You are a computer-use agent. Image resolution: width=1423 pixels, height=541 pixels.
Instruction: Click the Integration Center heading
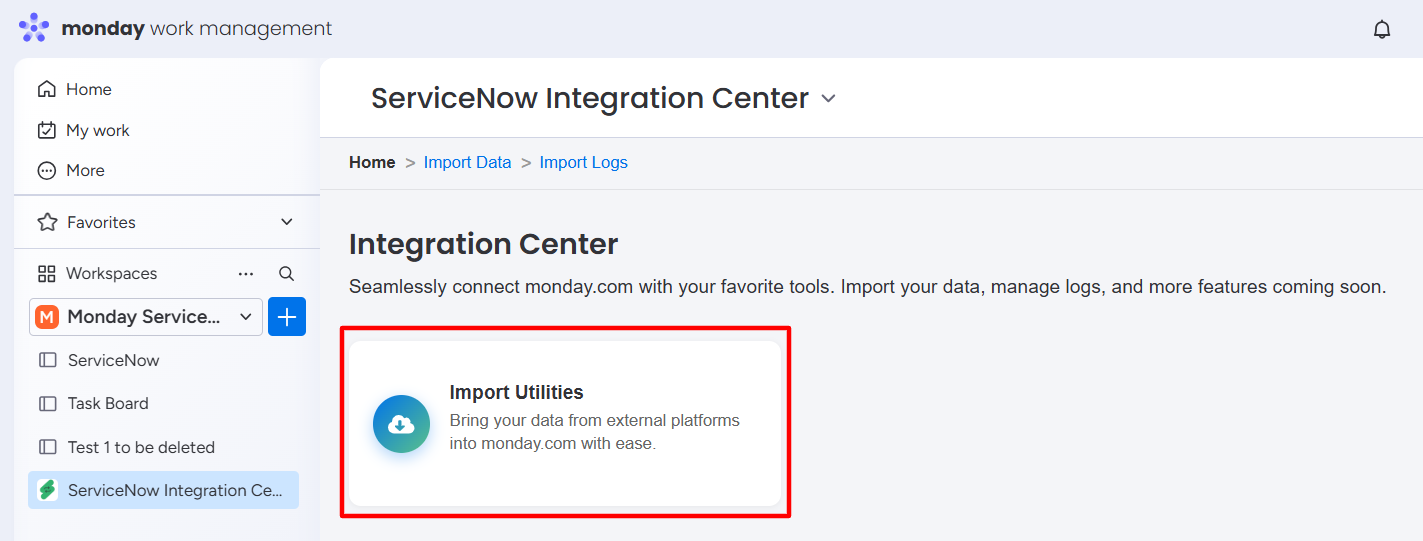click(x=484, y=244)
